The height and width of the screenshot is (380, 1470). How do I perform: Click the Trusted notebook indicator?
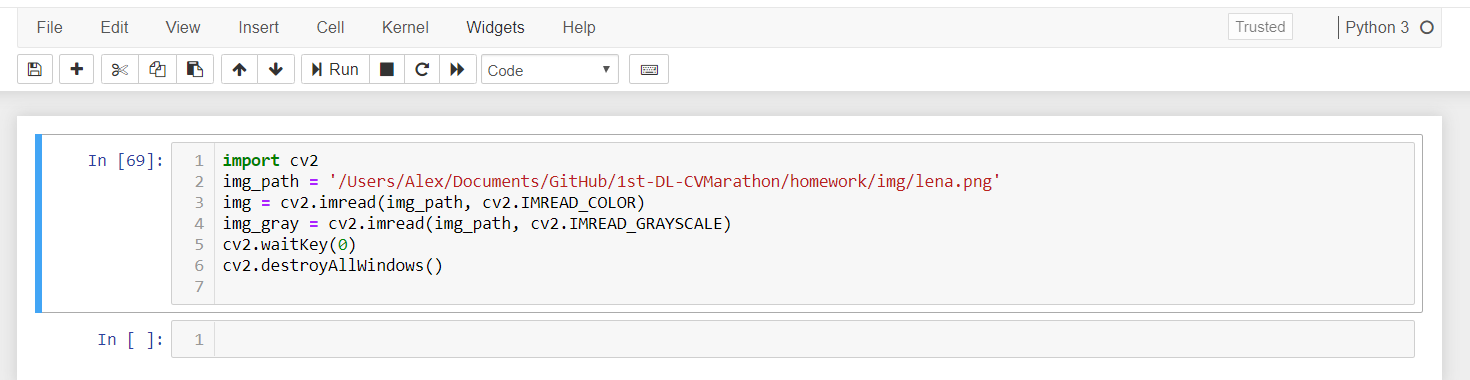(x=1260, y=27)
